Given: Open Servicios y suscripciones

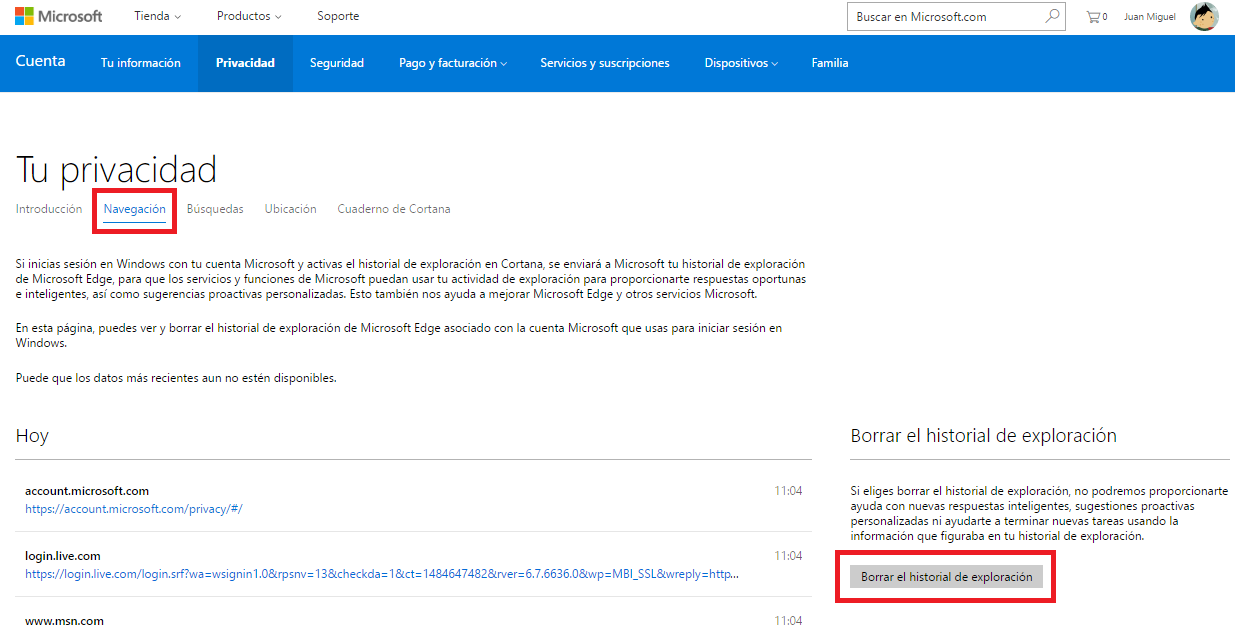Looking at the screenshot, I should pos(605,63).
